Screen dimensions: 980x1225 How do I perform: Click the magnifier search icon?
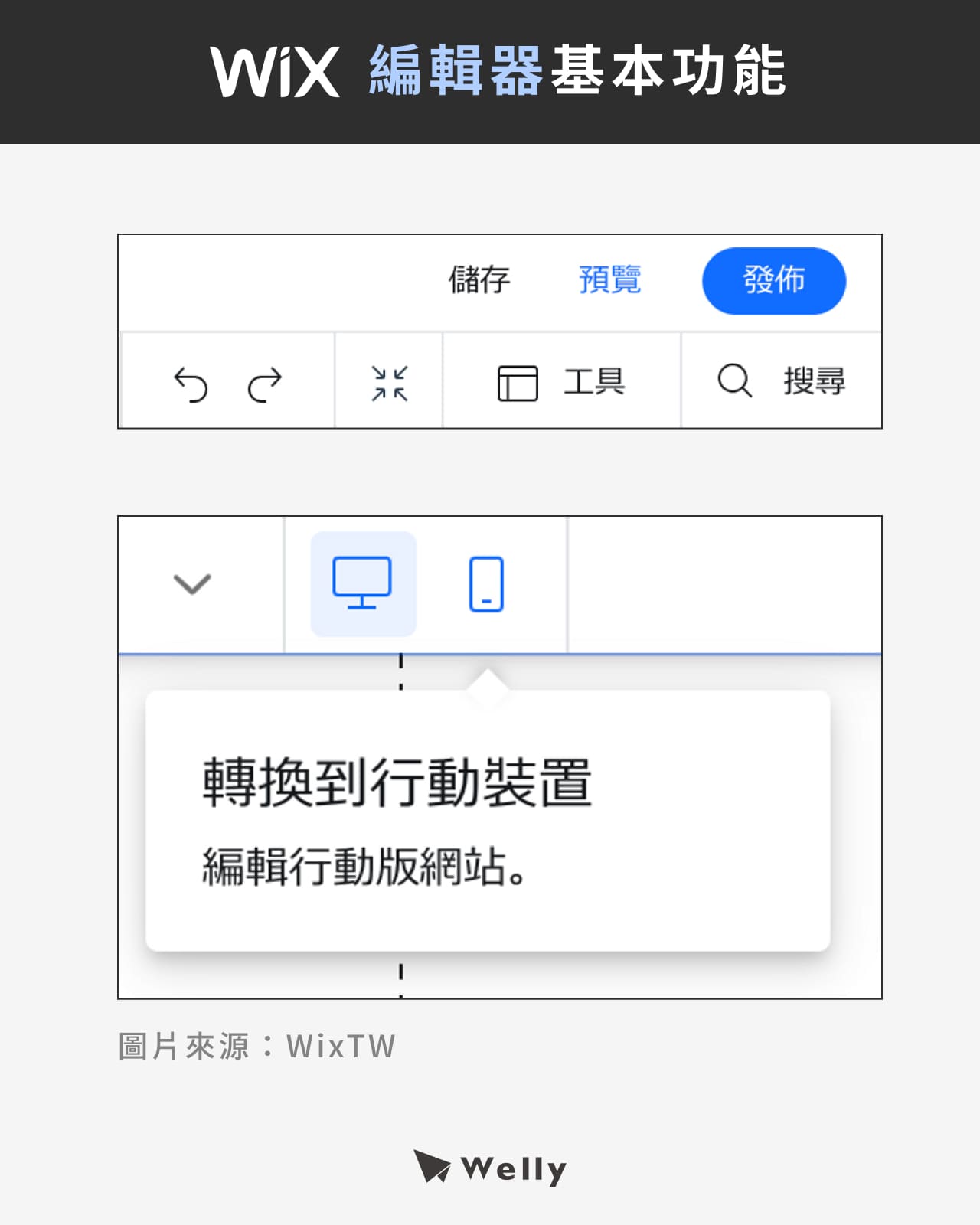735,381
